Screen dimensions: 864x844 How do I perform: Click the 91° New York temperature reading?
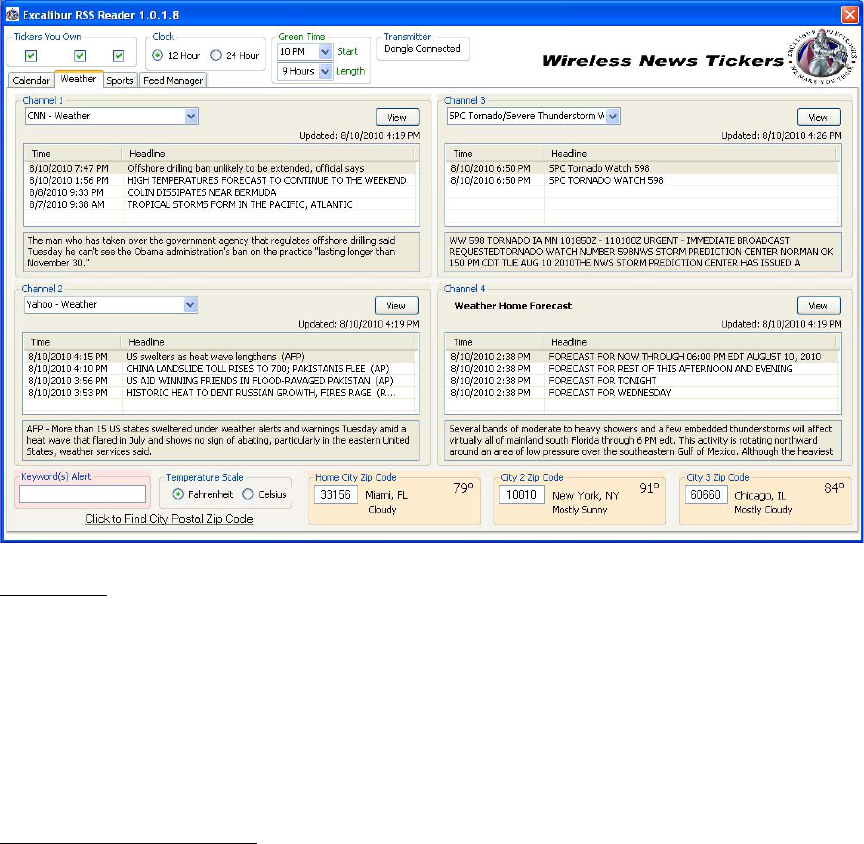click(649, 488)
